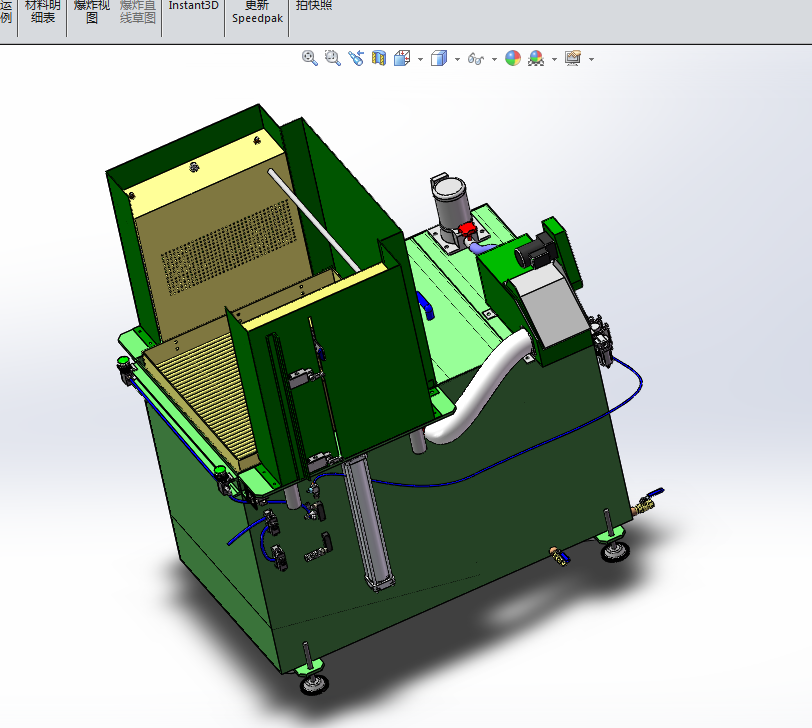Click the 爆炸视图 button

coord(92,12)
